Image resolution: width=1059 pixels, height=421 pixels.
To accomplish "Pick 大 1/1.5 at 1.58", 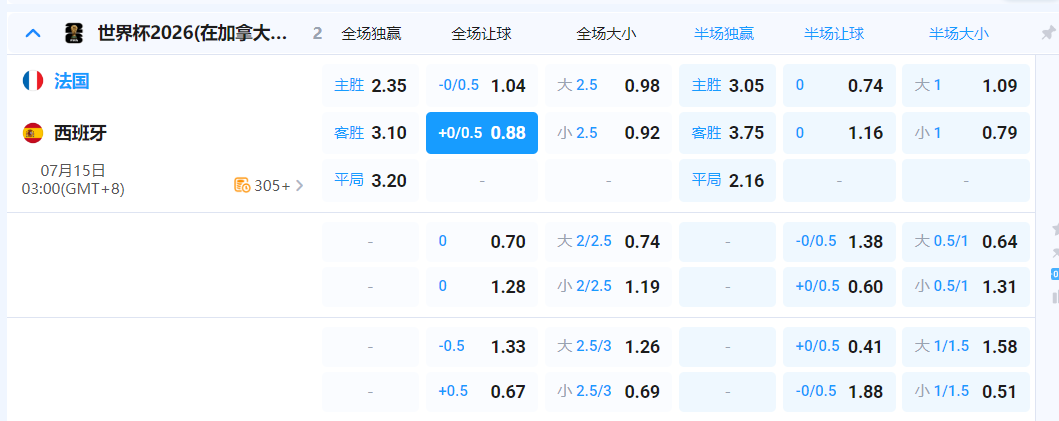I will pos(966,347).
